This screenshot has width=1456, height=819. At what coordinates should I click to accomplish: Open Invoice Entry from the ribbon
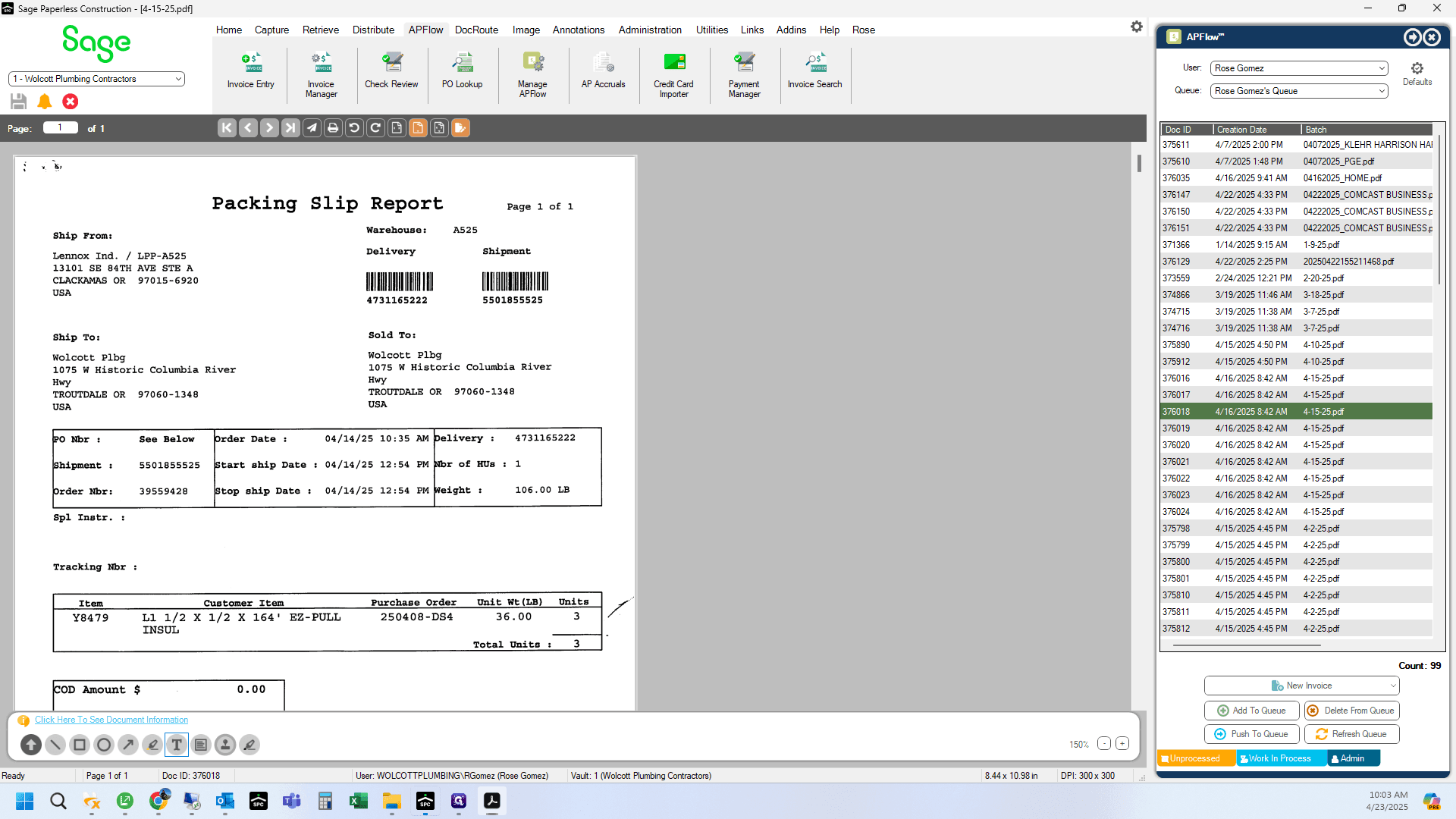coord(250,71)
